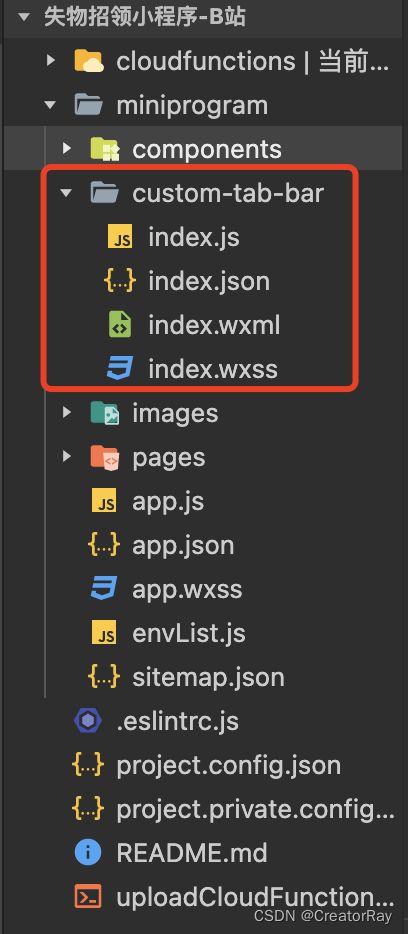The height and width of the screenshot is (934, 408).
Task: Expand the cloudfunctions folder arrow
Action: coord(51,61)
